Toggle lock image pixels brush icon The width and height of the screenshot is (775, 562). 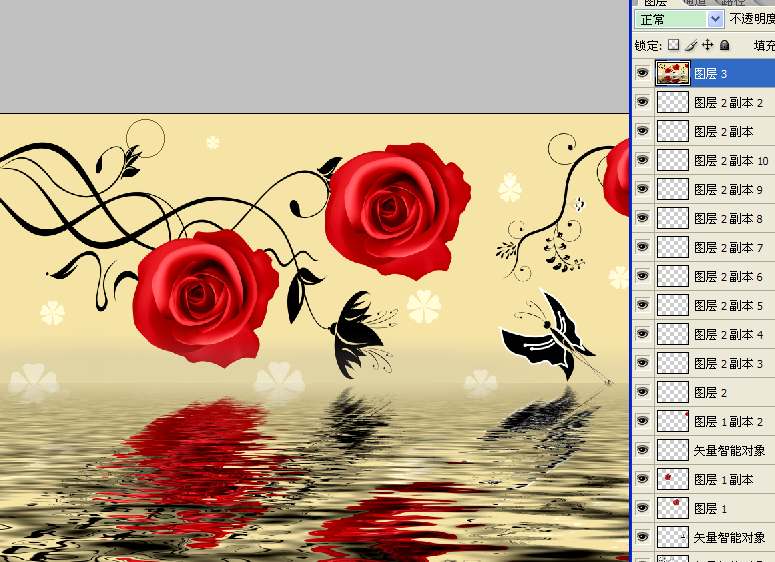[x=691, y=45]
